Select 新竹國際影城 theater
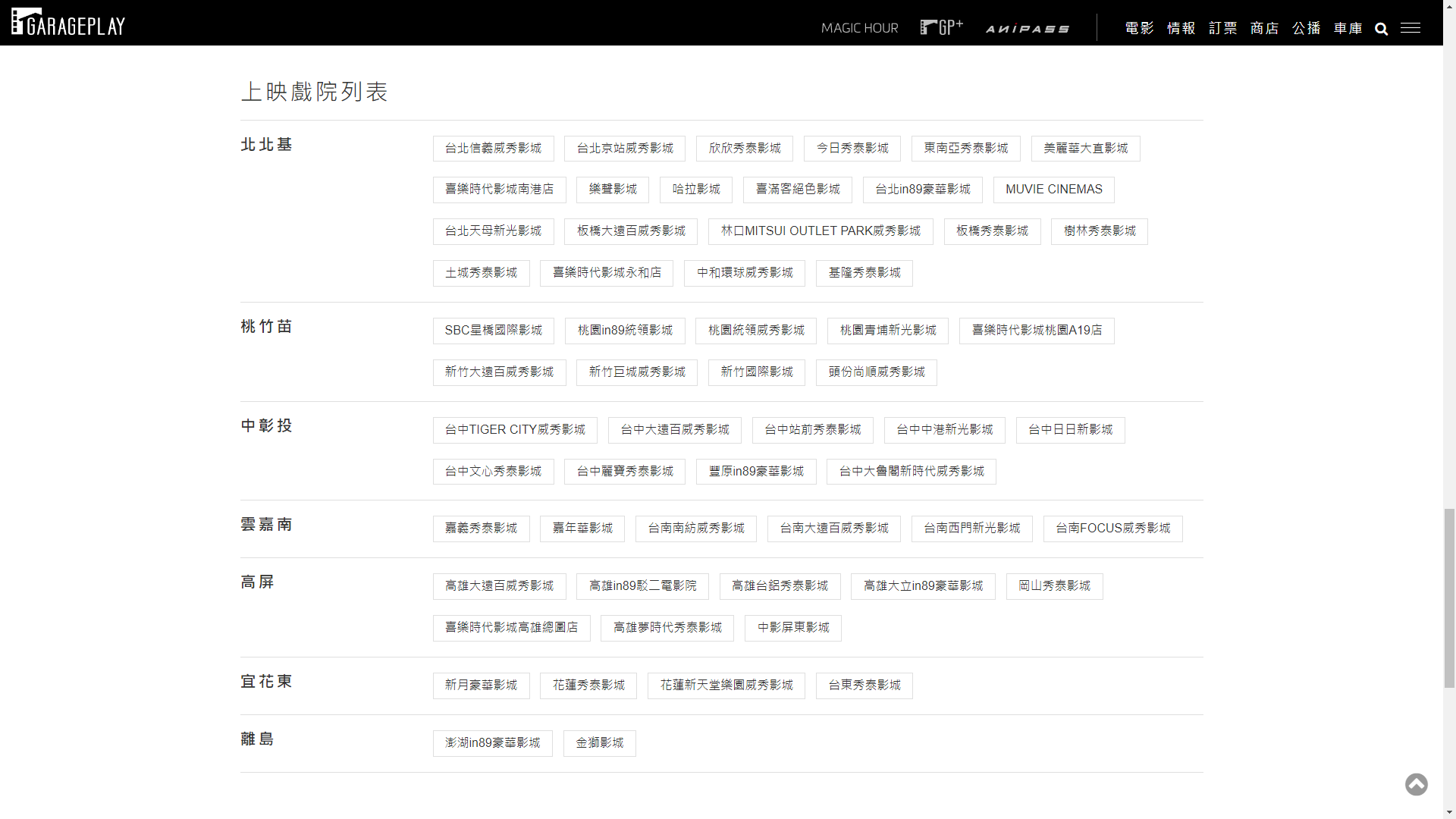 [x=757, y=372]
